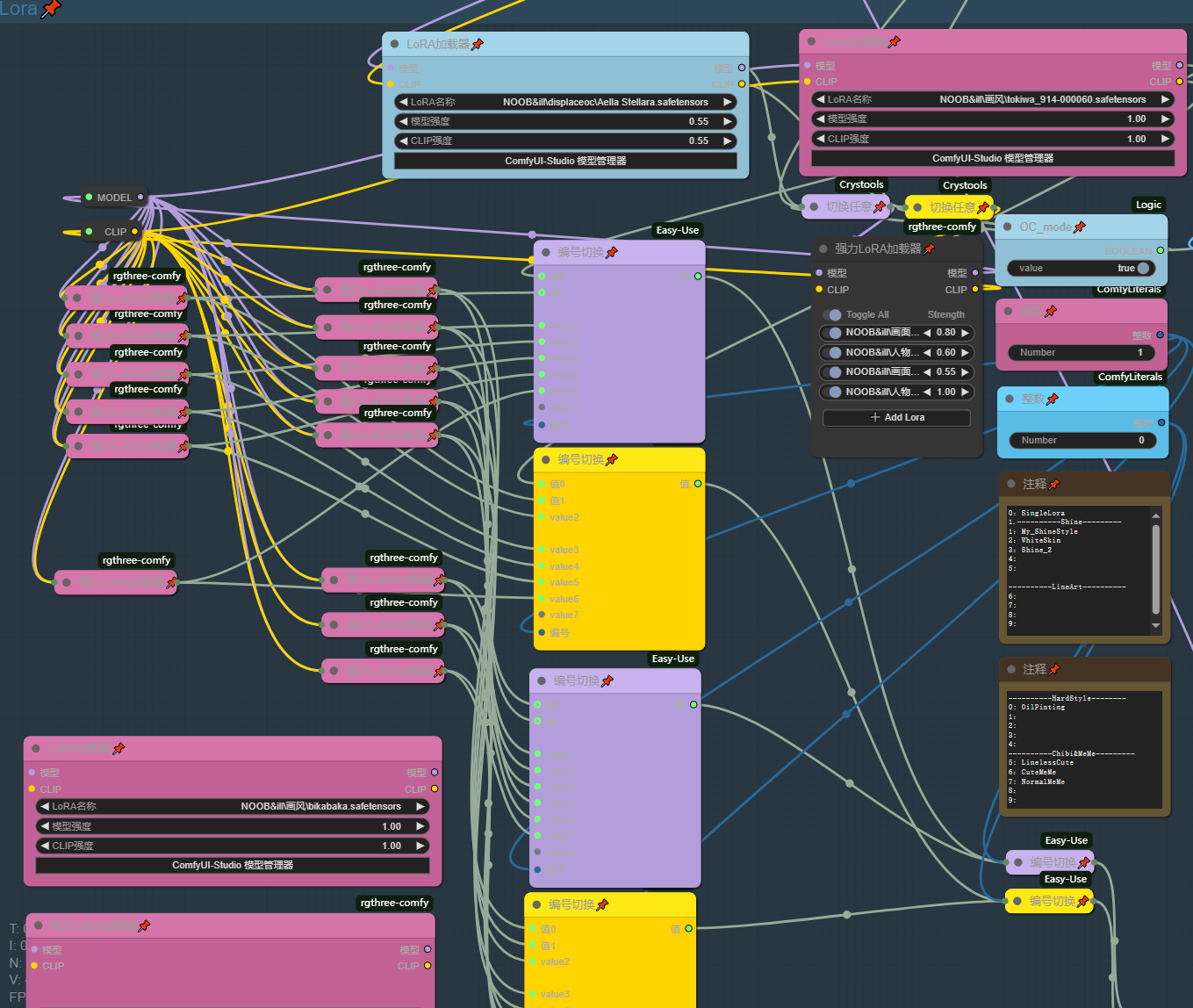Click the pin icon on the OC_mode node
Screen dimensions: 1193x1008
point(1080,227)
